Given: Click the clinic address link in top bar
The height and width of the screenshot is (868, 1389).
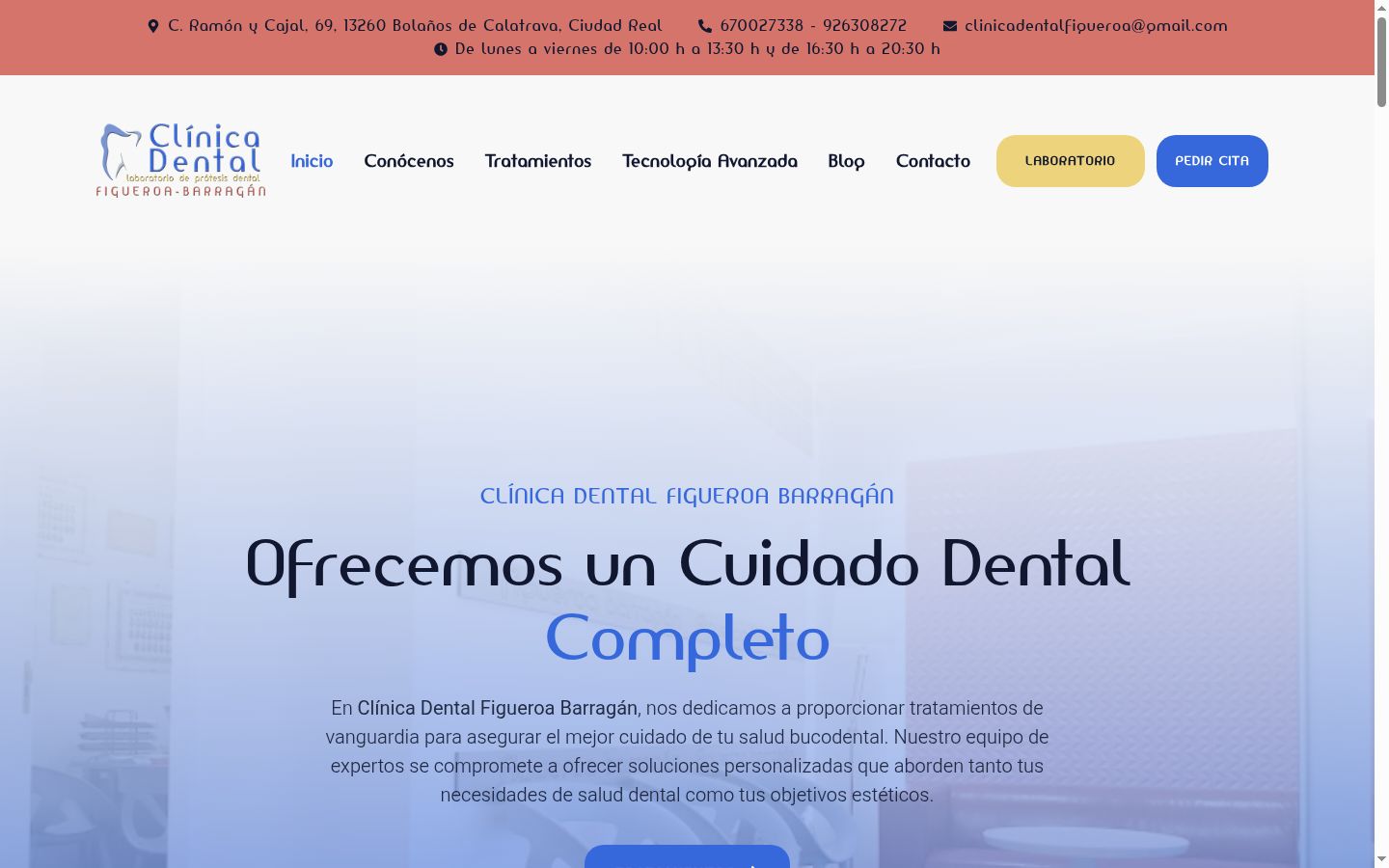Looking at the screenshot, I should tap(415, 26).
